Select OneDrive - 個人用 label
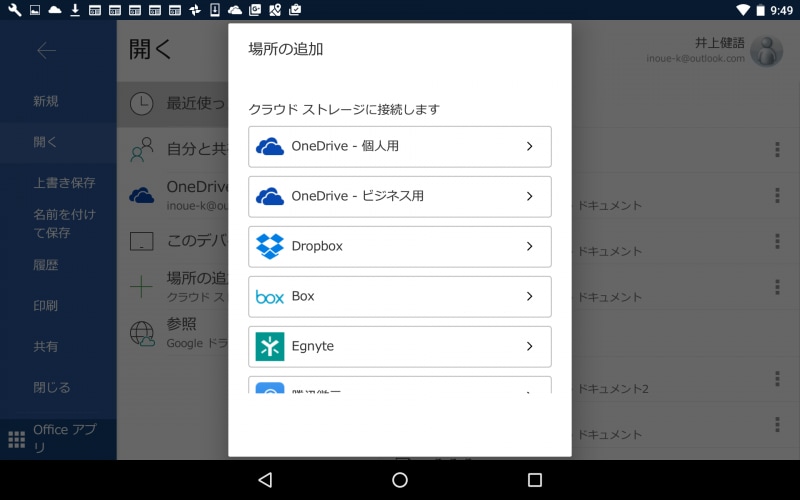Screen dimensions: 800x500 [x=345, y=146]
